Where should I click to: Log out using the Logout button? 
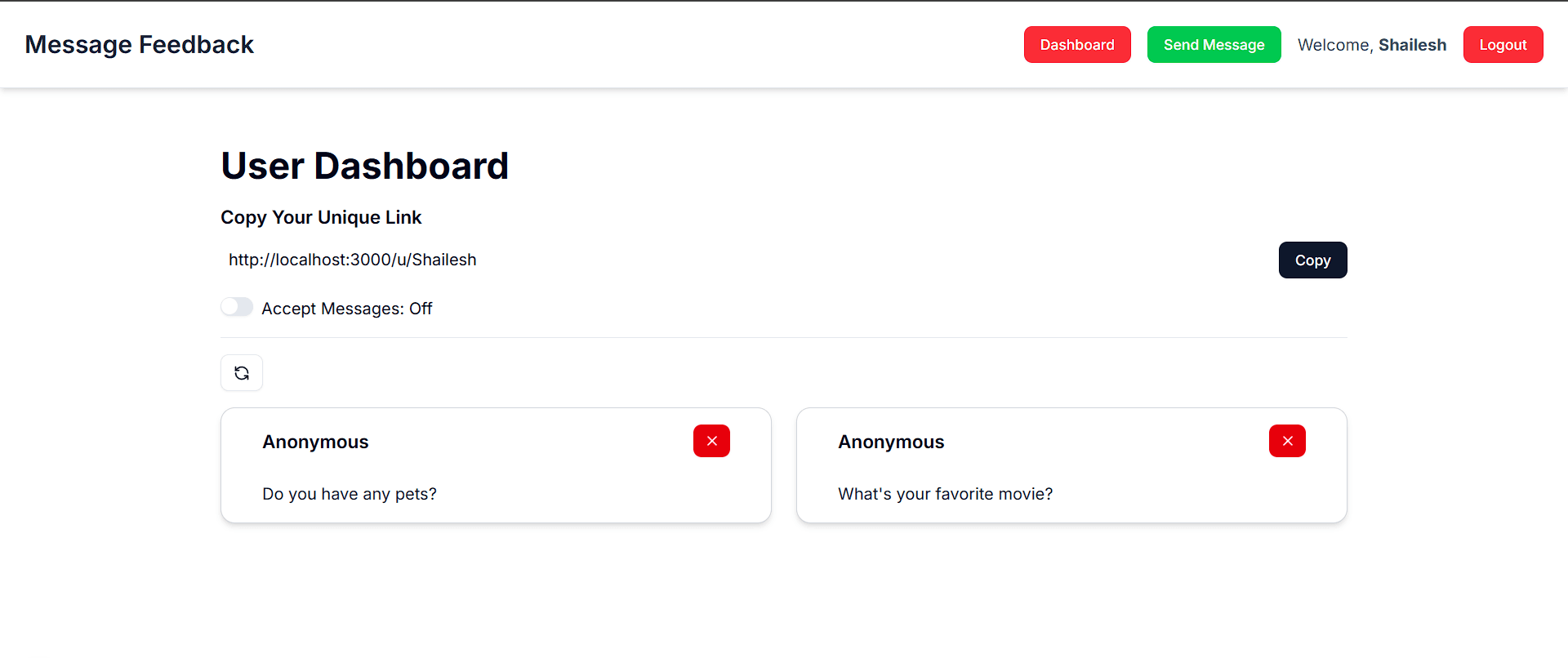[1503, 44]
